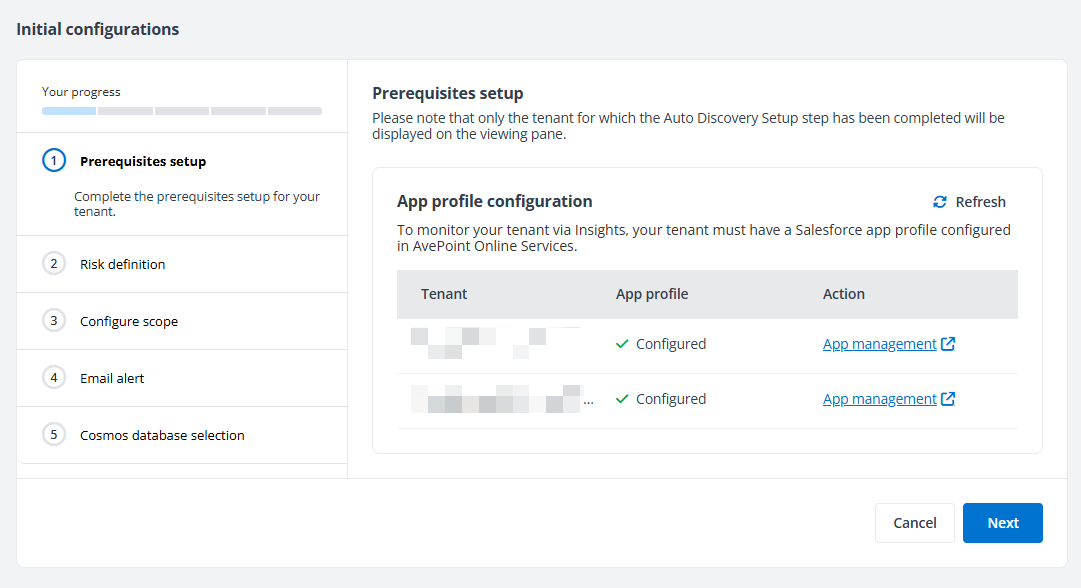Click the Cancel button
The height and width of the screenshot is (588, 1081).
click(914, 523)
